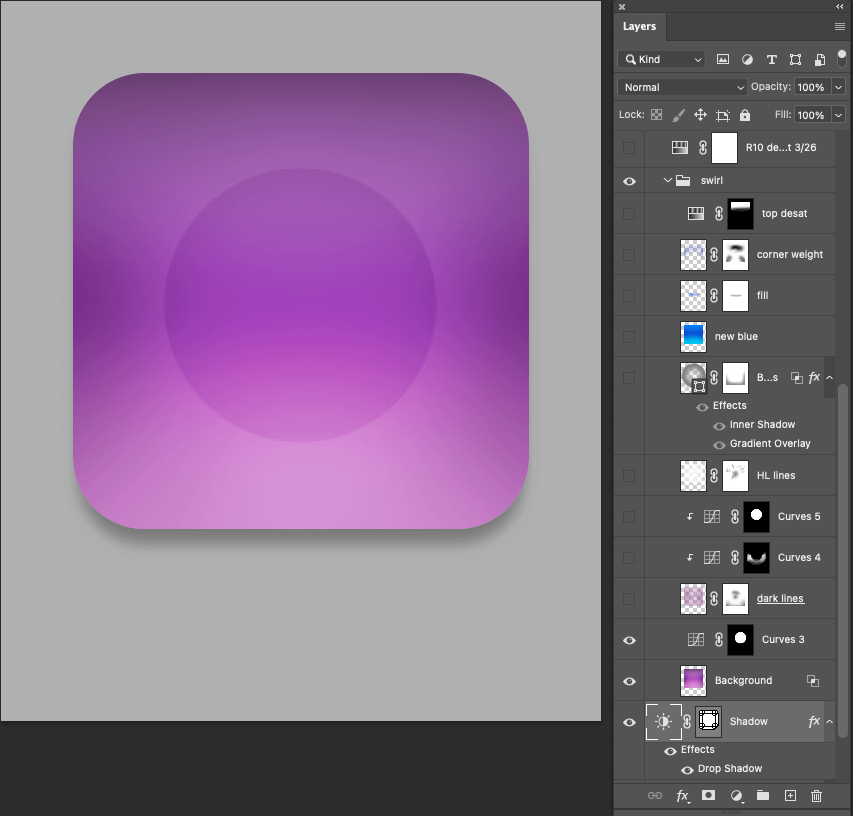The width and height of the screenshot is (853, 816).
Task: Open the Layers panel hamburger menu
Action: click(840, 27)
